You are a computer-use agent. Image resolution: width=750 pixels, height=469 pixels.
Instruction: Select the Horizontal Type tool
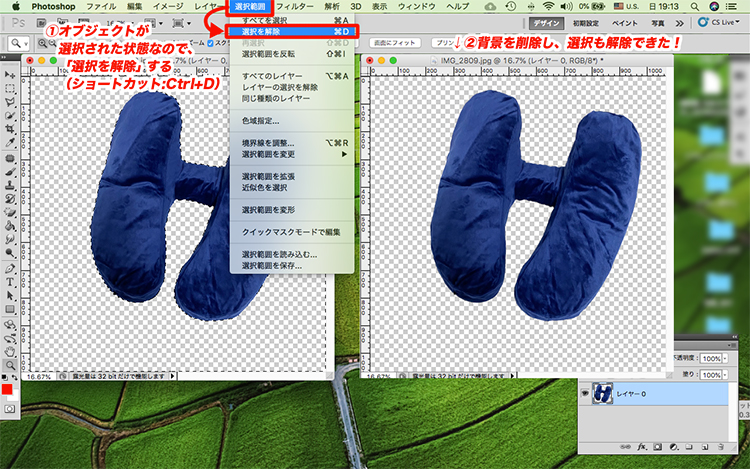click(x=10, y=282)
